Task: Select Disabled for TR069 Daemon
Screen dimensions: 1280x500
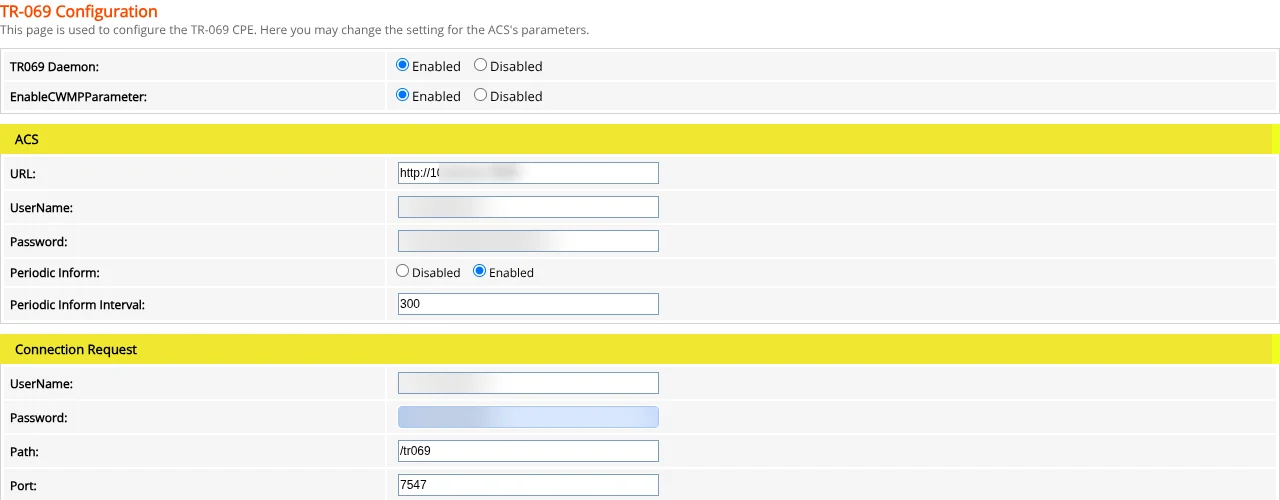Action: [481, 65]
